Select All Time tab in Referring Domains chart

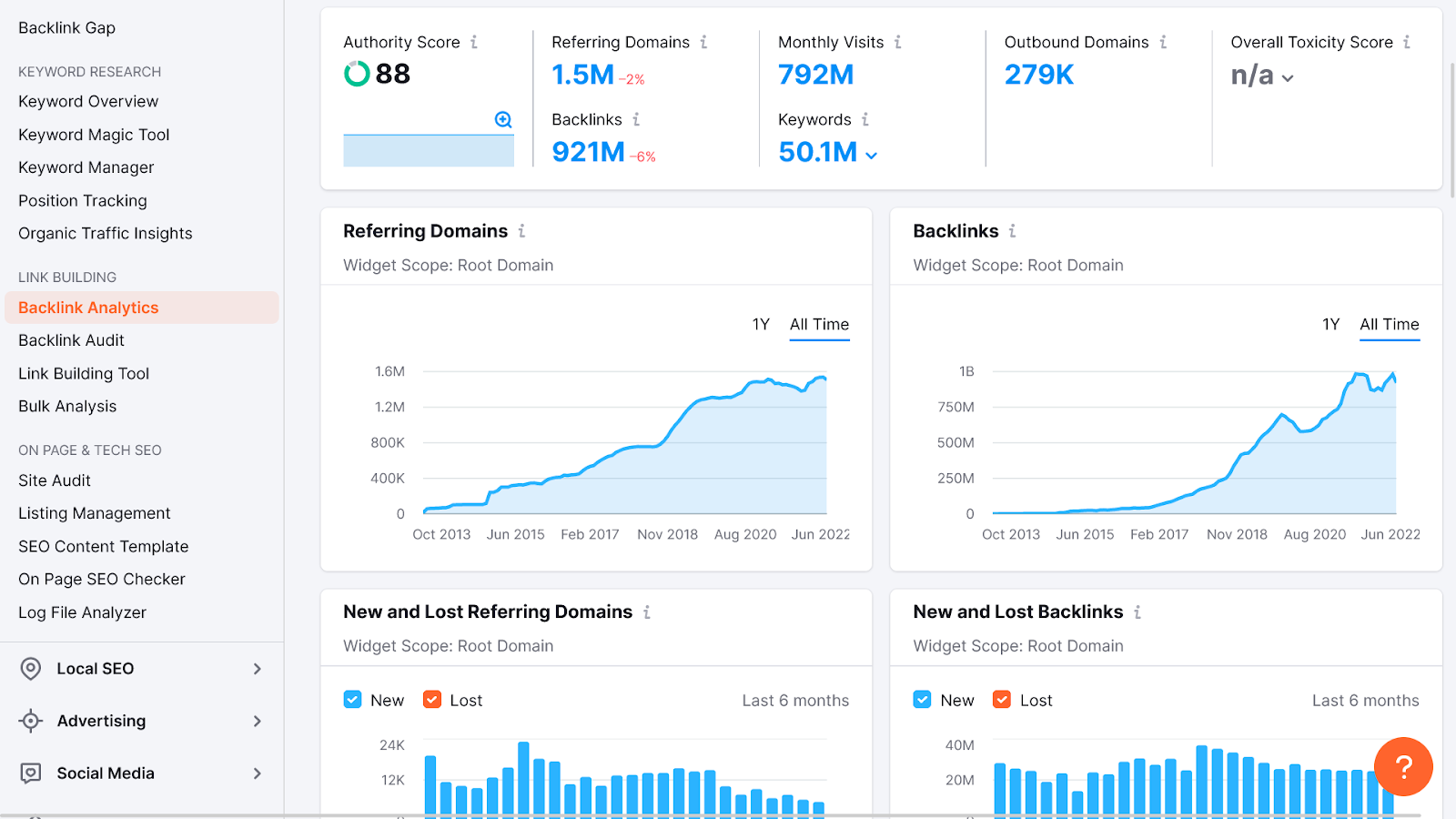(819, 325)
